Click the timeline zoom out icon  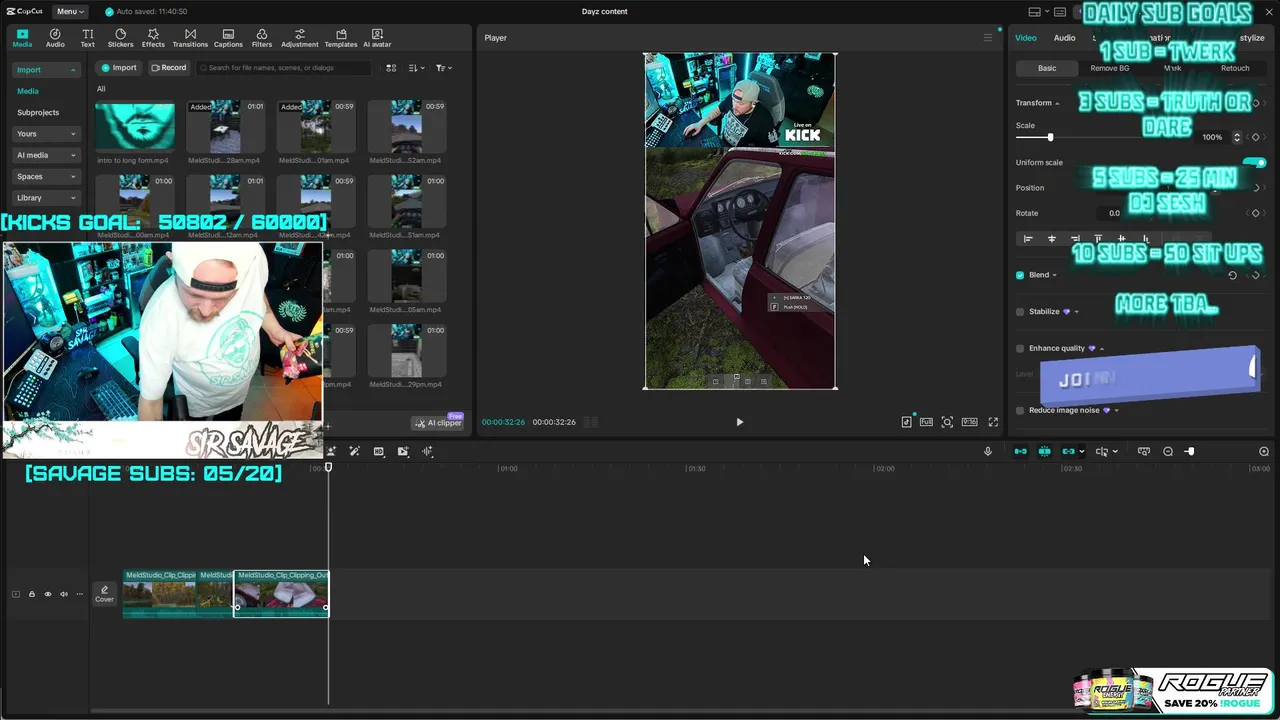coord(1168,452)
